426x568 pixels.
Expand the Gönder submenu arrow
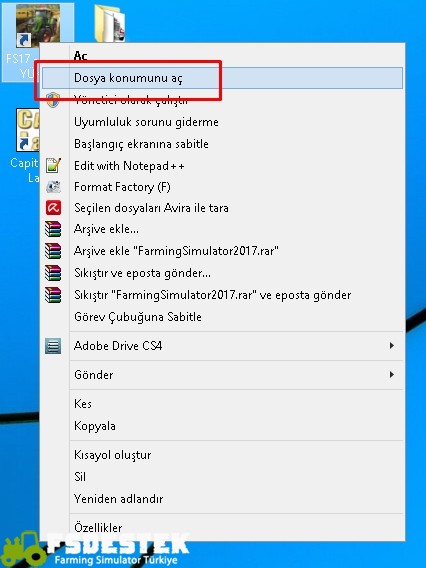coord(392,375)
